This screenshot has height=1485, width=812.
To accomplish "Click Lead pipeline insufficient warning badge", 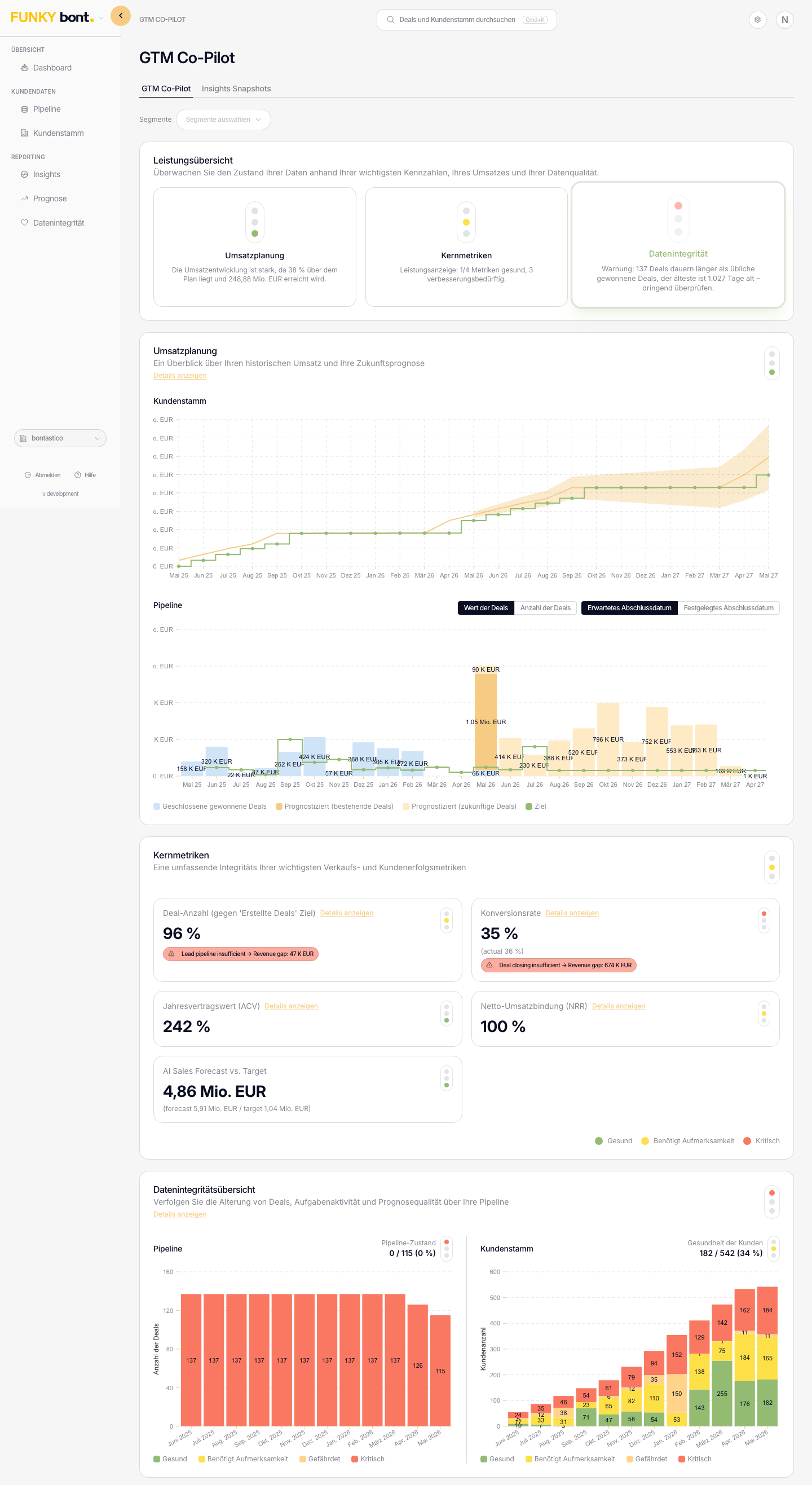I will [241, 954].
